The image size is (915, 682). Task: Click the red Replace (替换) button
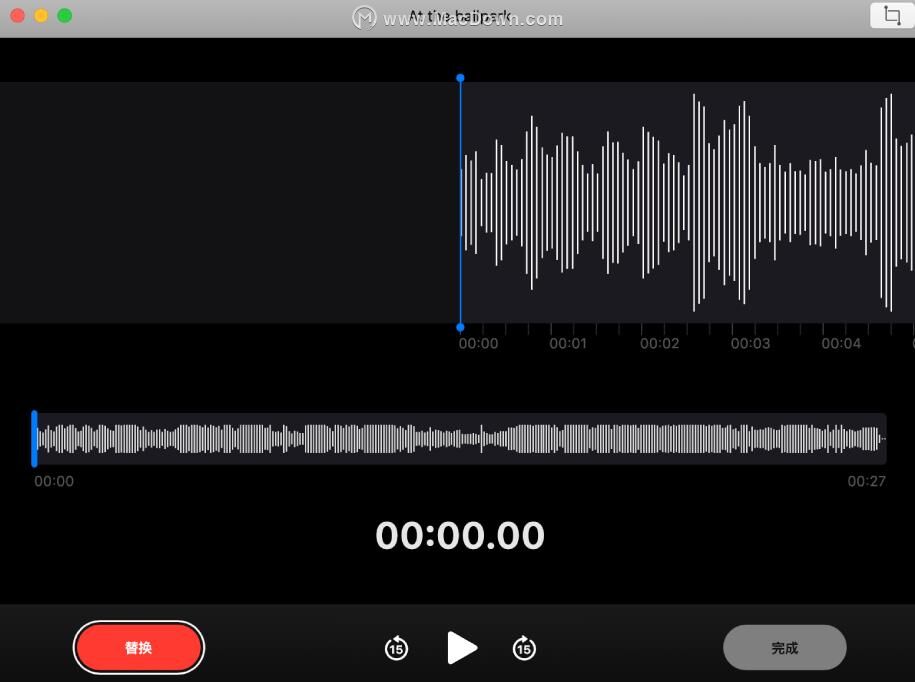(139, 648)
